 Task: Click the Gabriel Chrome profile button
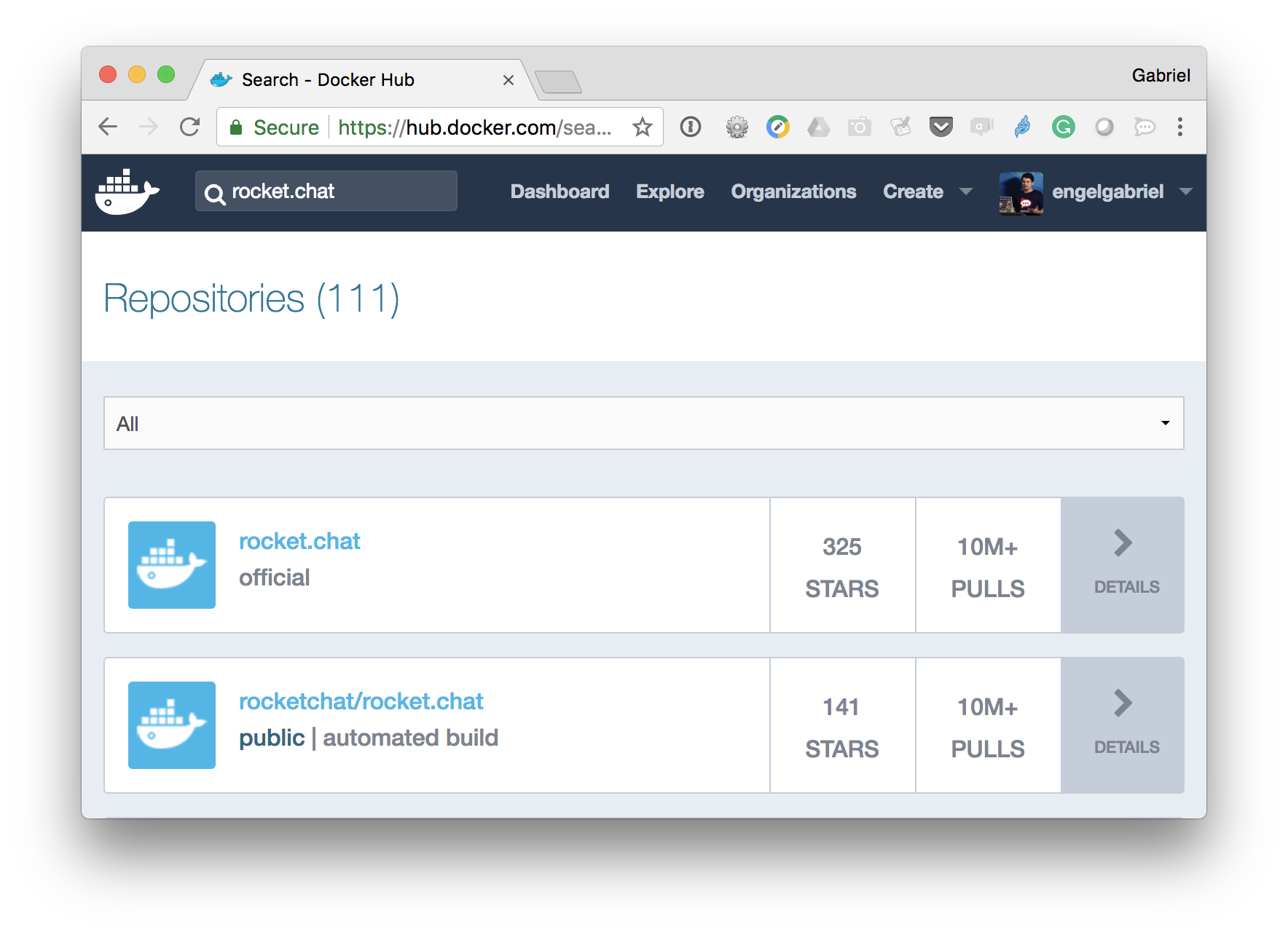(1161, 75)
